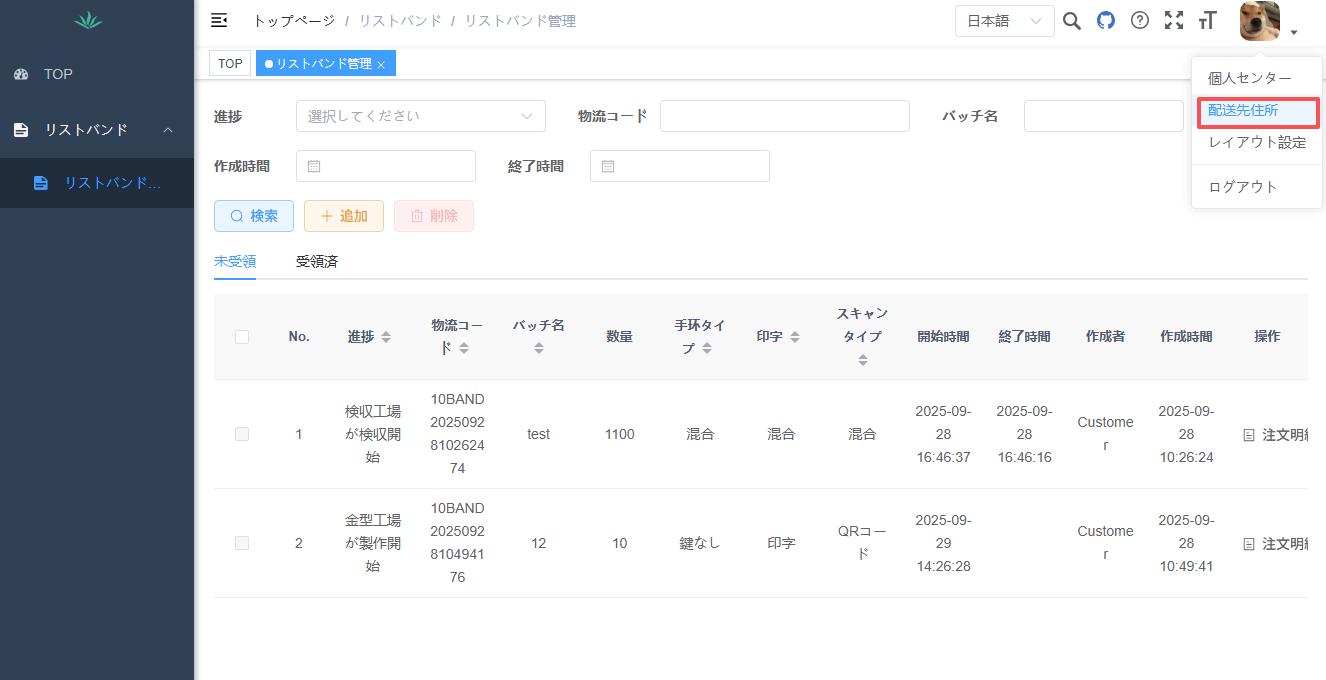Select all rows with header checkbox
1326x680 pixels.
tap(242, 337)
